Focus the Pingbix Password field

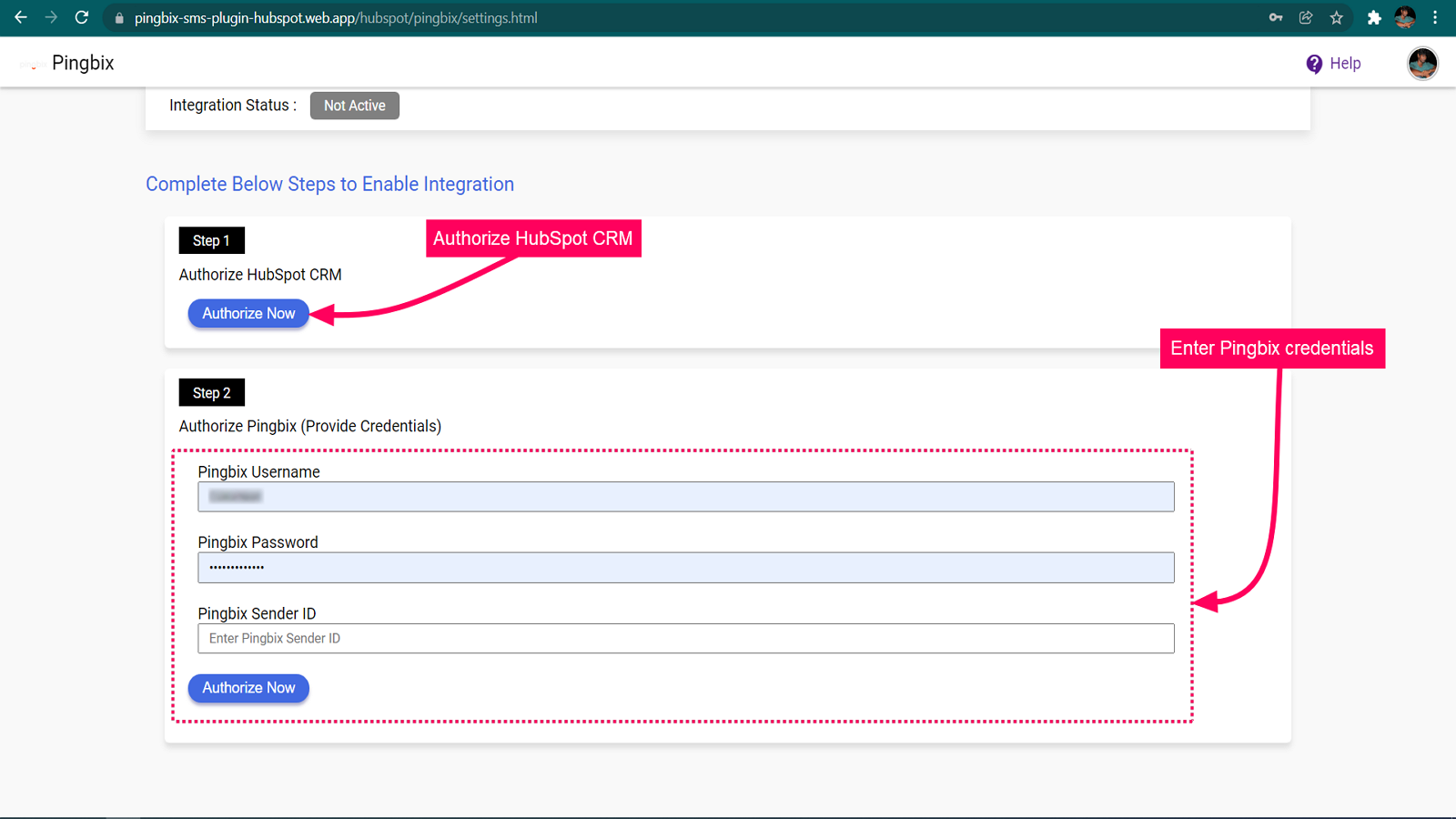click(x=686, y=568)
